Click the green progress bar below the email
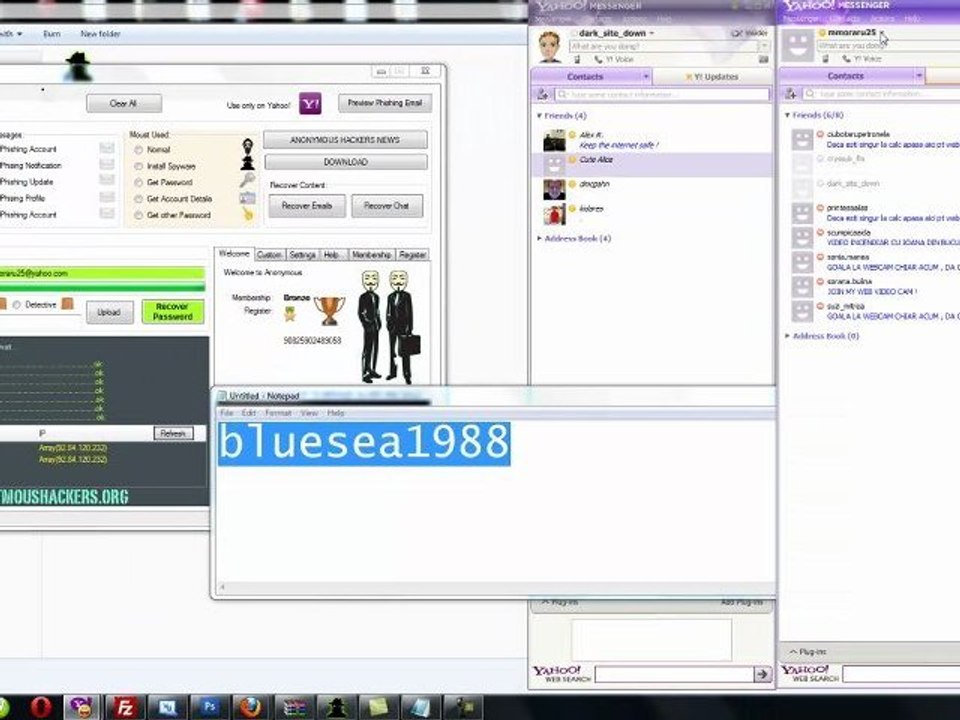Viewport: 960px width, 720px height. 102,288
